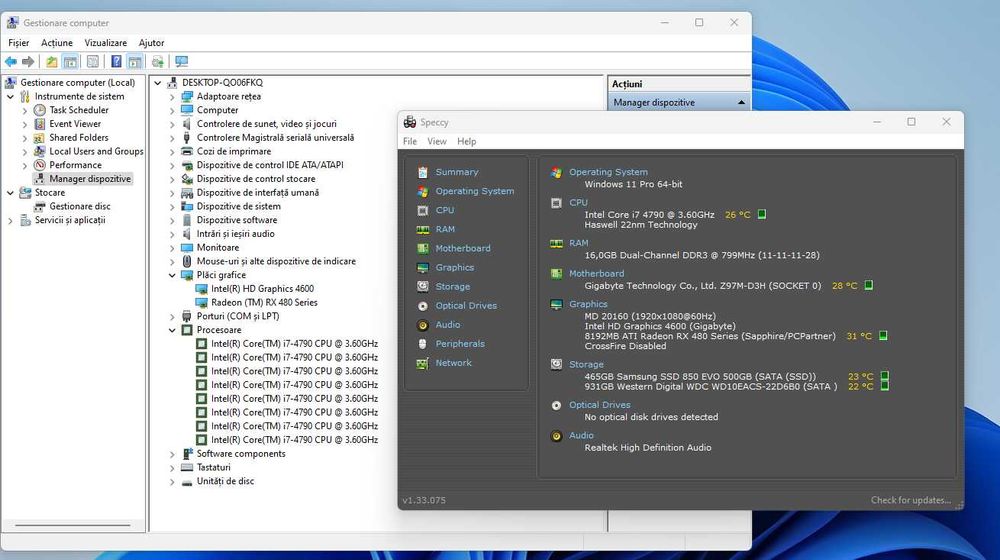Collapse the Stocare tree node
Screen dimensions: 1000x560
[10, 193]
